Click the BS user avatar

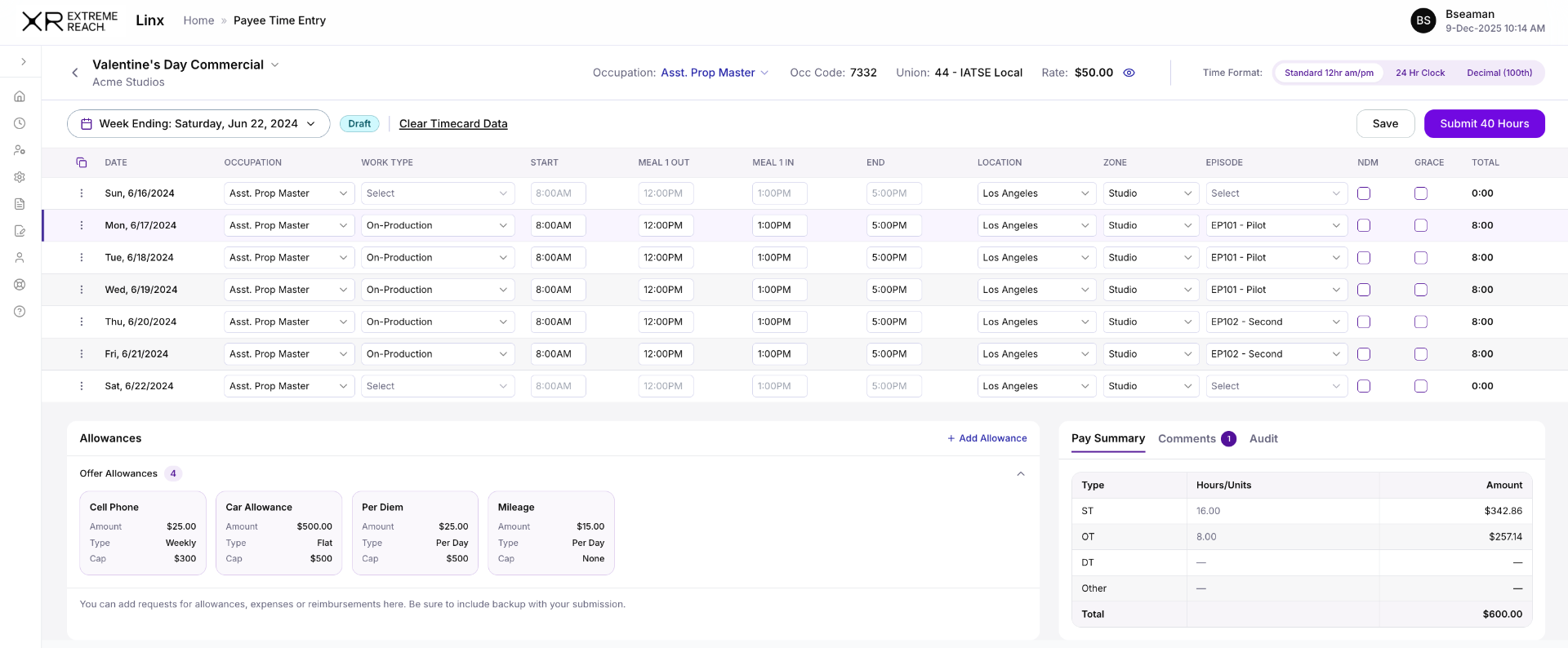pyautogui.click(x=1423, y=20)
